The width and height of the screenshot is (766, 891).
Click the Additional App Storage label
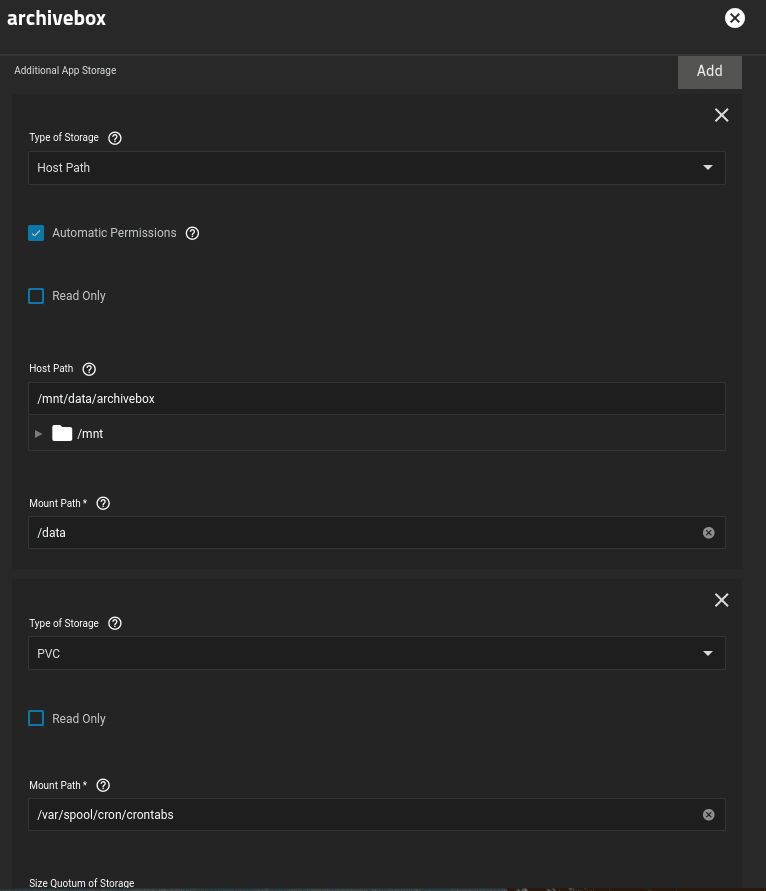65,70
